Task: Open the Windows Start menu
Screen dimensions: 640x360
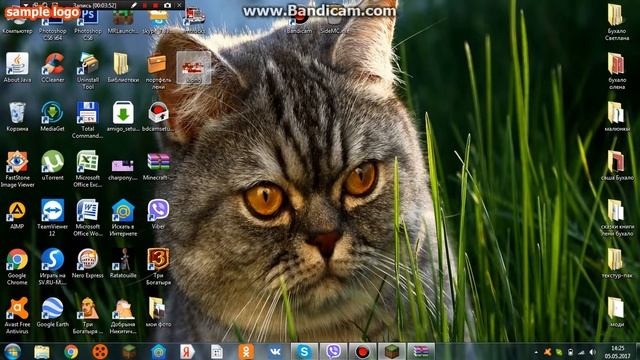Action: pos(13,351)
